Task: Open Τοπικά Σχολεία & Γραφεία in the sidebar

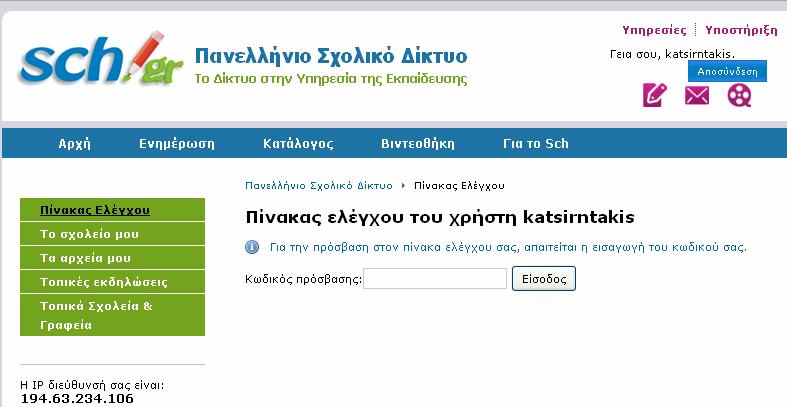Action: pyautogui.click(x=112, y=315)
